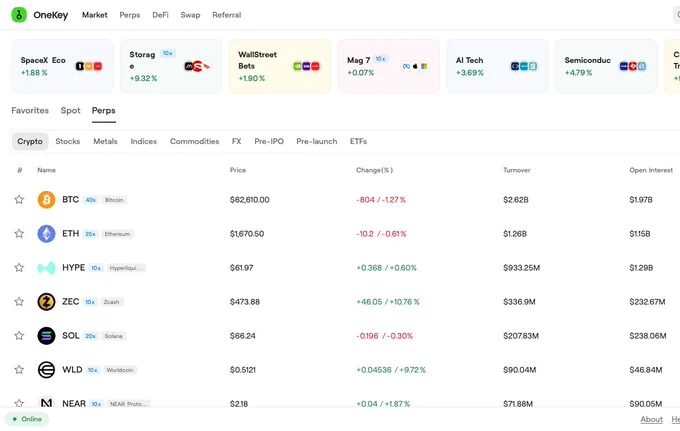Click the Hyperliquid teal logo icon
The image size is (680, 431).
click(x=46, y=268)
